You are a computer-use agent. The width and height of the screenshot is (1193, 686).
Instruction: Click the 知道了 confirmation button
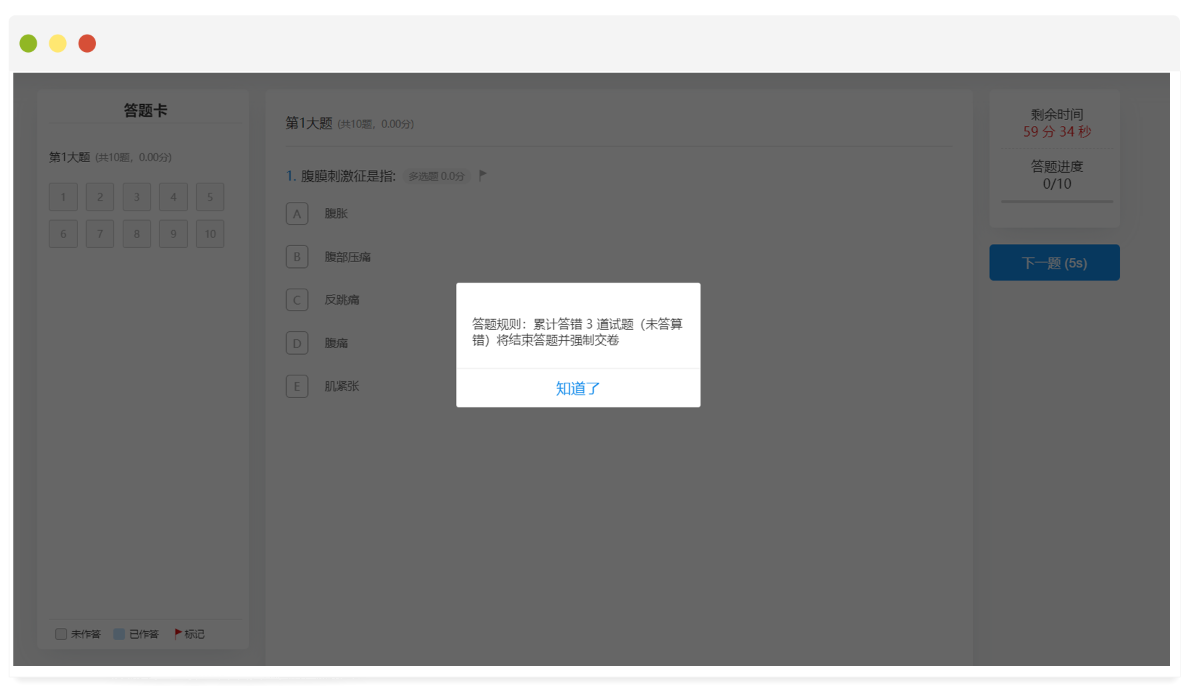coord(578,388)
